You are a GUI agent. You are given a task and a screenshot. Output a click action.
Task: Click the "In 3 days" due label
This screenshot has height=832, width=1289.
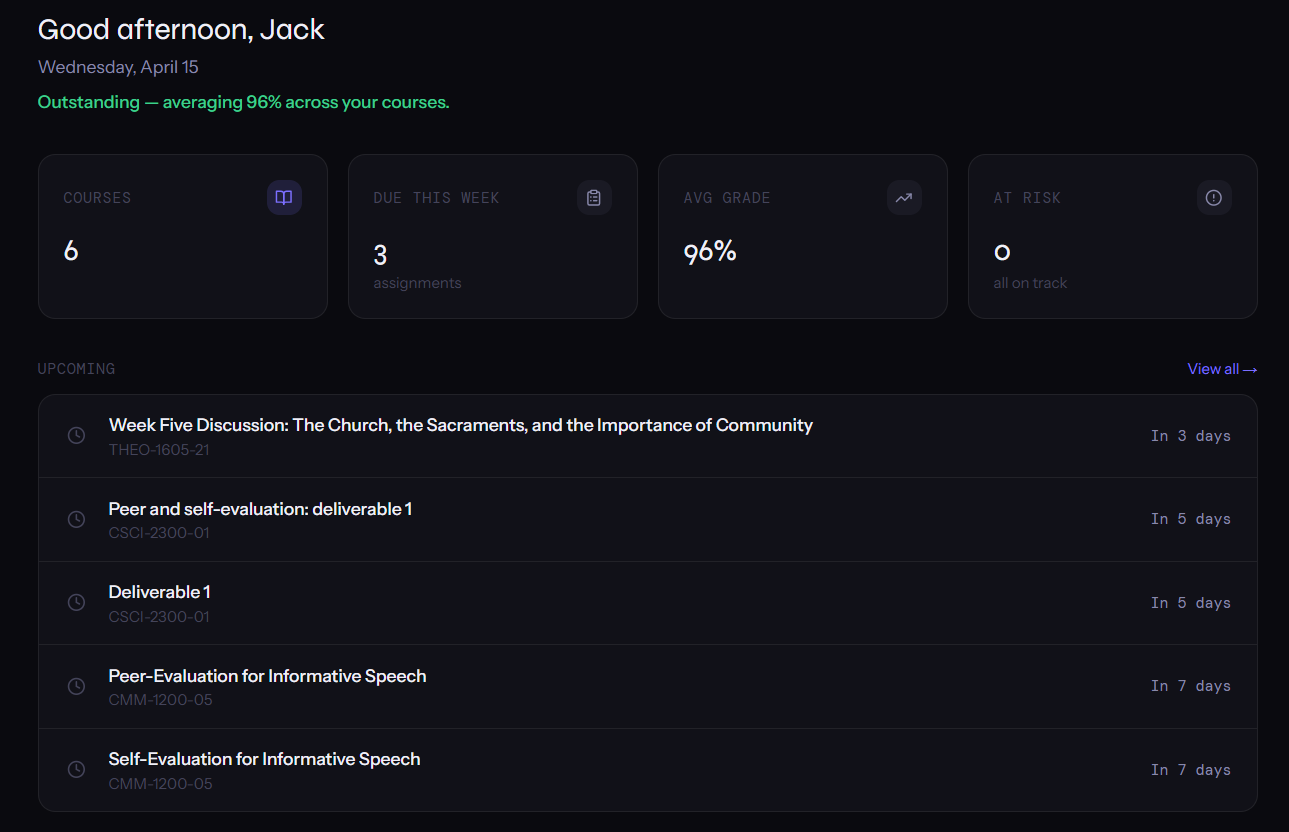tap(1190, 436)
